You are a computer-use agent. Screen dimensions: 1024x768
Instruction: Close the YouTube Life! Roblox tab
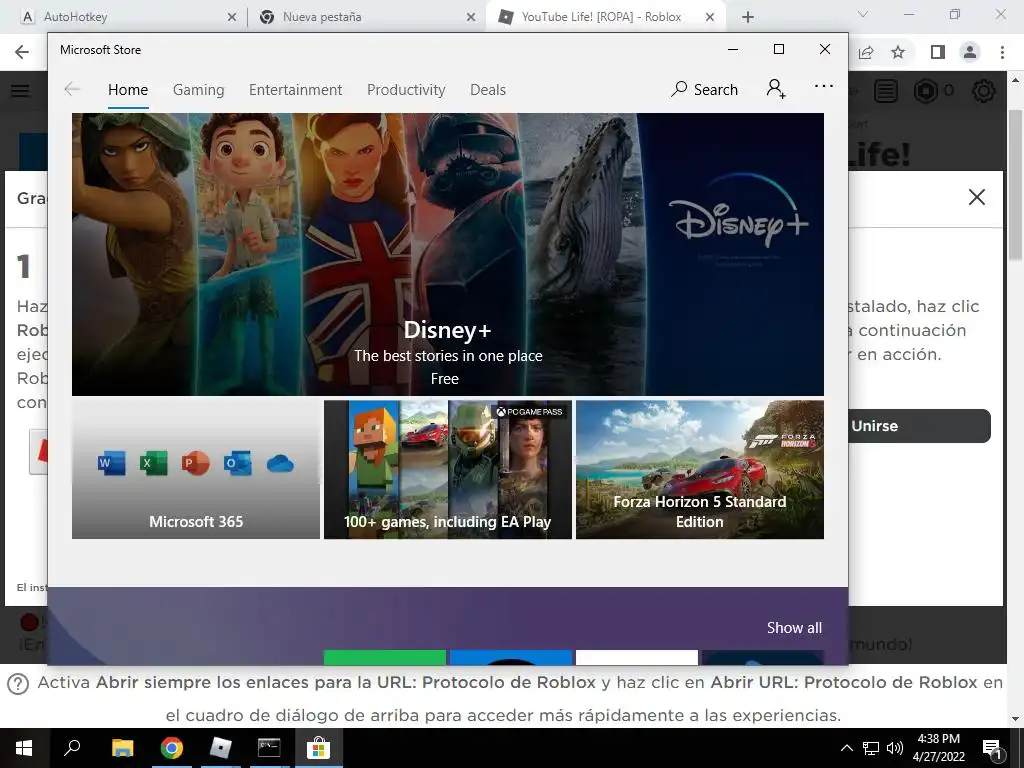point(710,18)
